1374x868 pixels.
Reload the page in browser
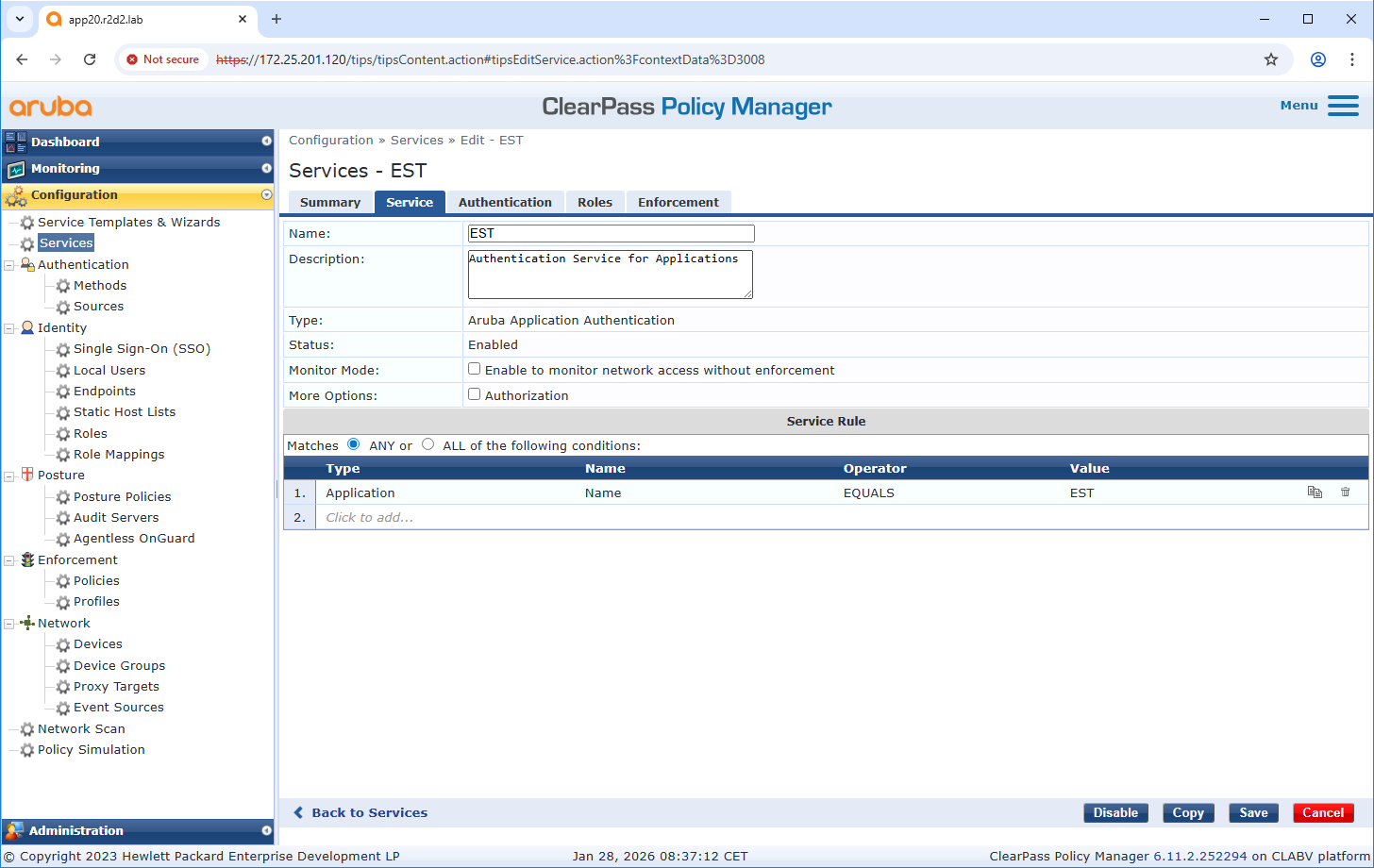[x=90, y=59]
